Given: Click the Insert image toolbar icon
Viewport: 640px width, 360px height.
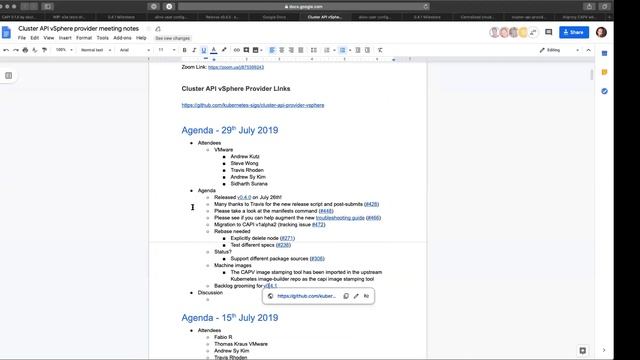Looking at the screenshot, I should (x=256, y=50).
